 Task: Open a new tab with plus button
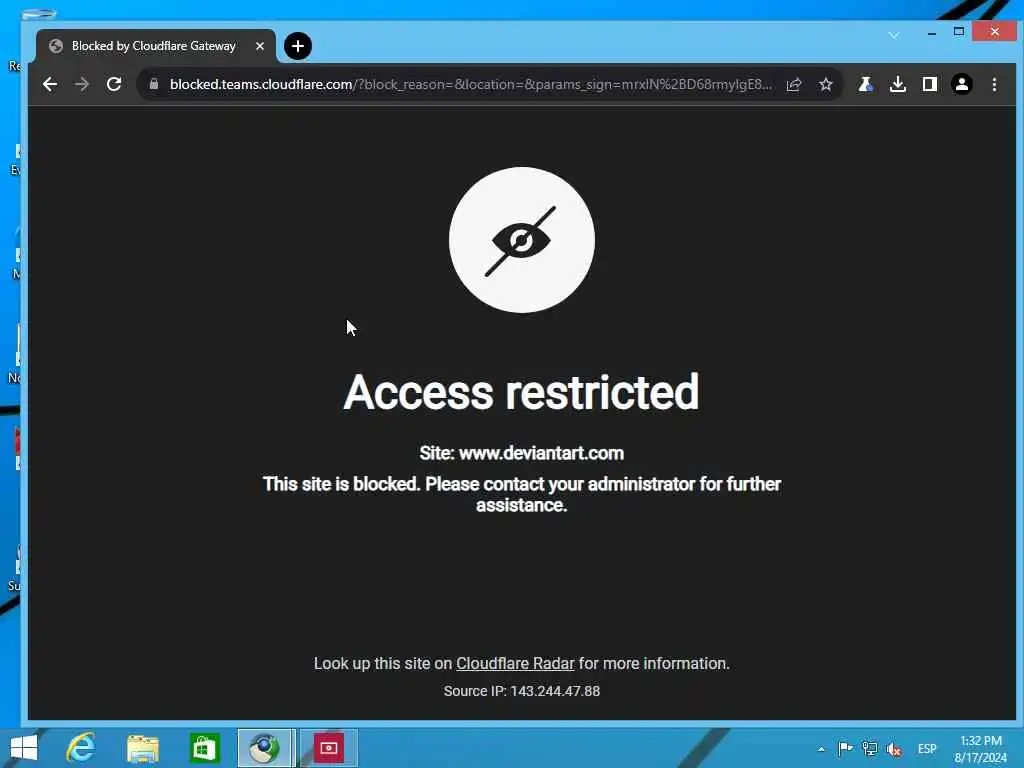[x=298, y=46]
